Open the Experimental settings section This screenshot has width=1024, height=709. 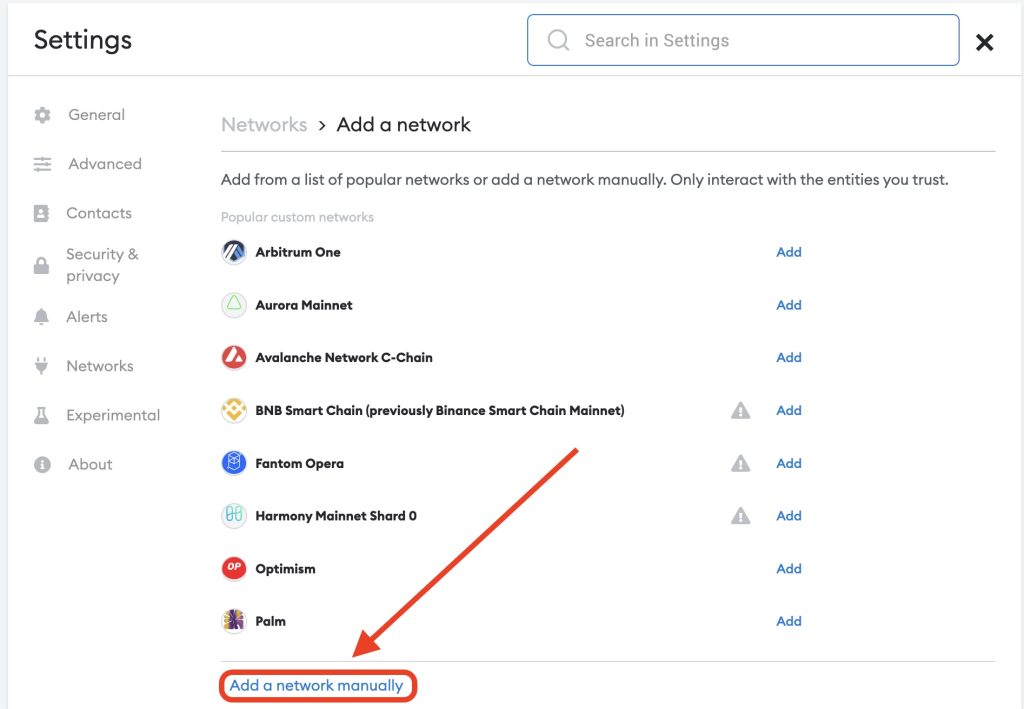point(112,415)
